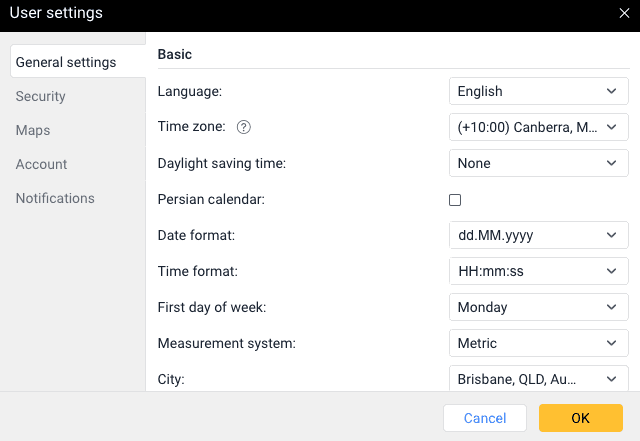Select First day of week dropdown
This screenshot has height=441, width=640.
point(538,307)
